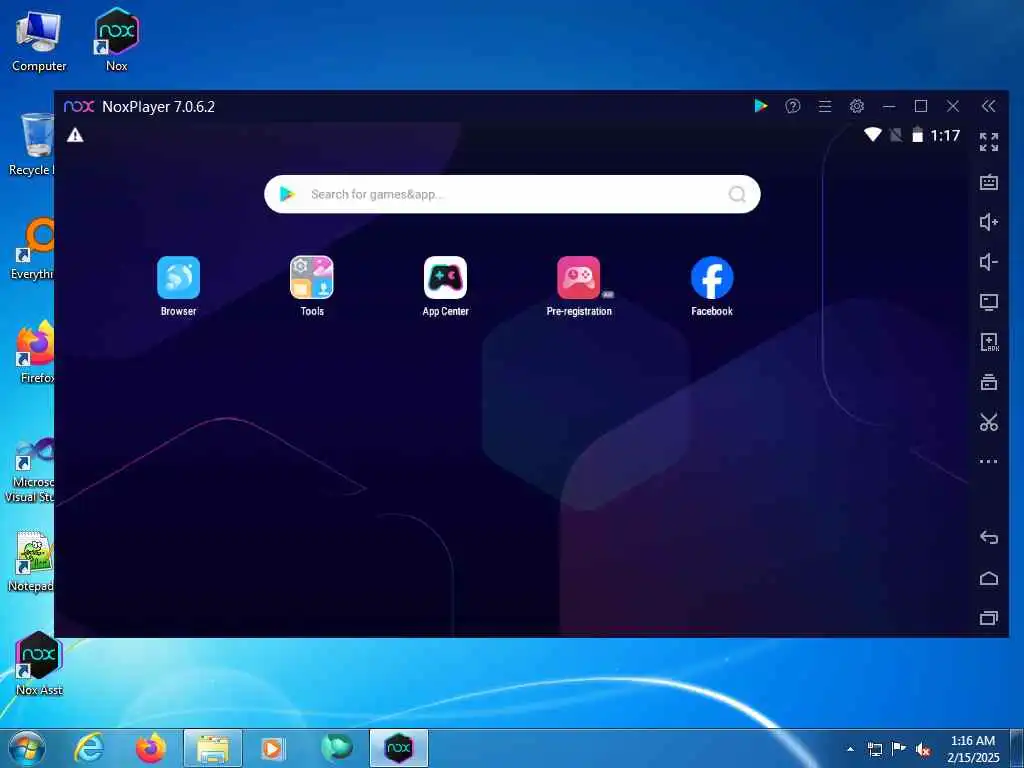Show hidden system tray icons arrow

point(850,749)
